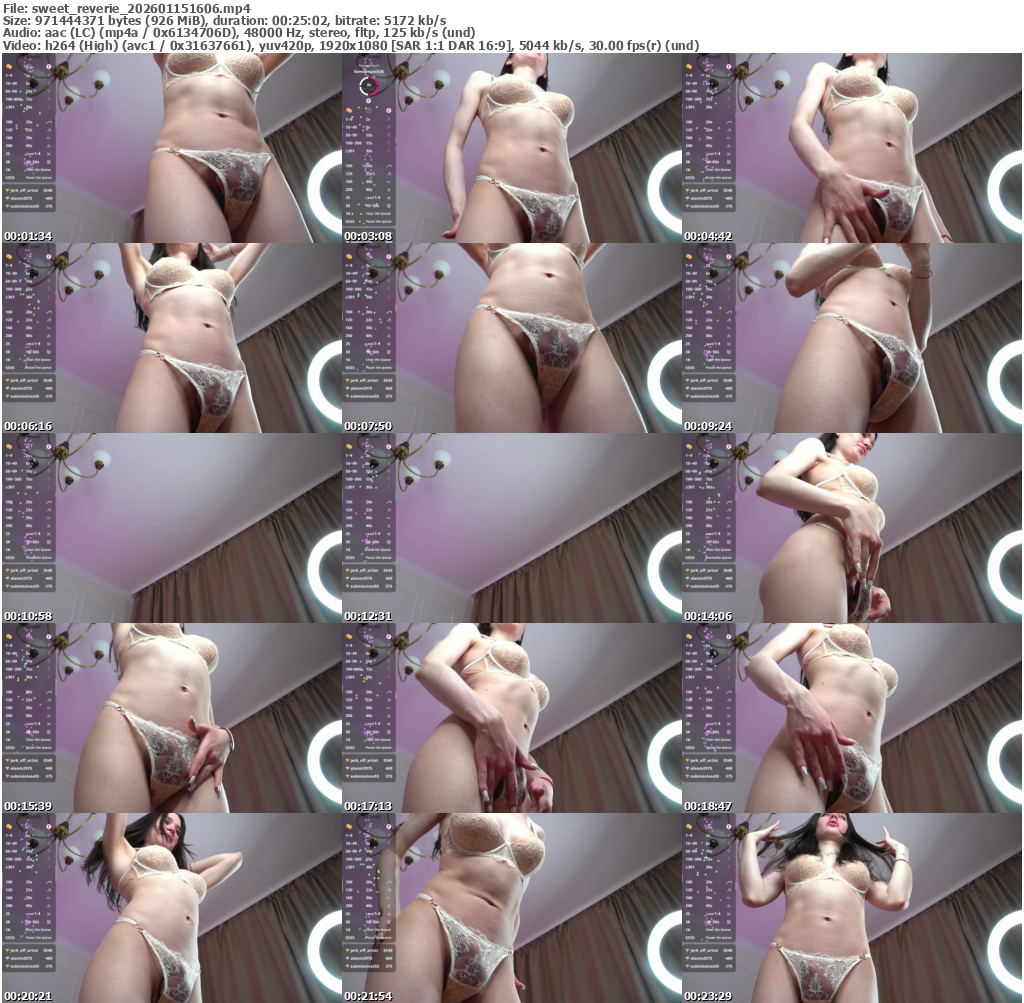Click the last thumbnail at 00:23:29
Image resolution: width=1024 pixels, height=1003 pixels.
coord(852,908)
